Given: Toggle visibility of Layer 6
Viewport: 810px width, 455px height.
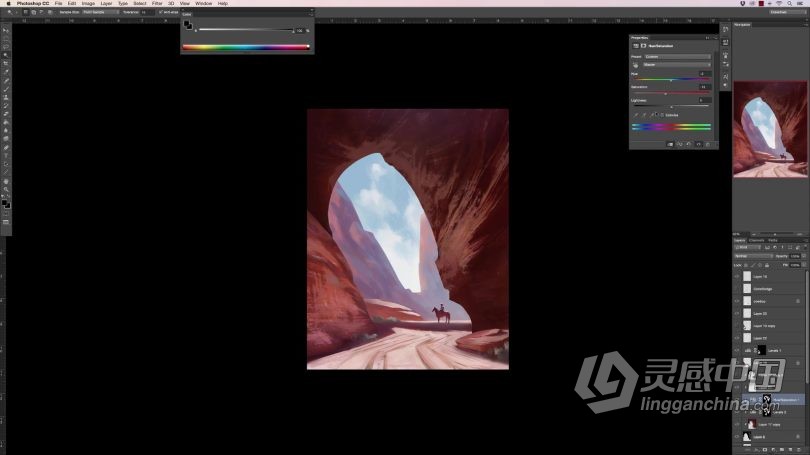Looking at the screenshot, I should pyautogui.click(x=737, y=437).
